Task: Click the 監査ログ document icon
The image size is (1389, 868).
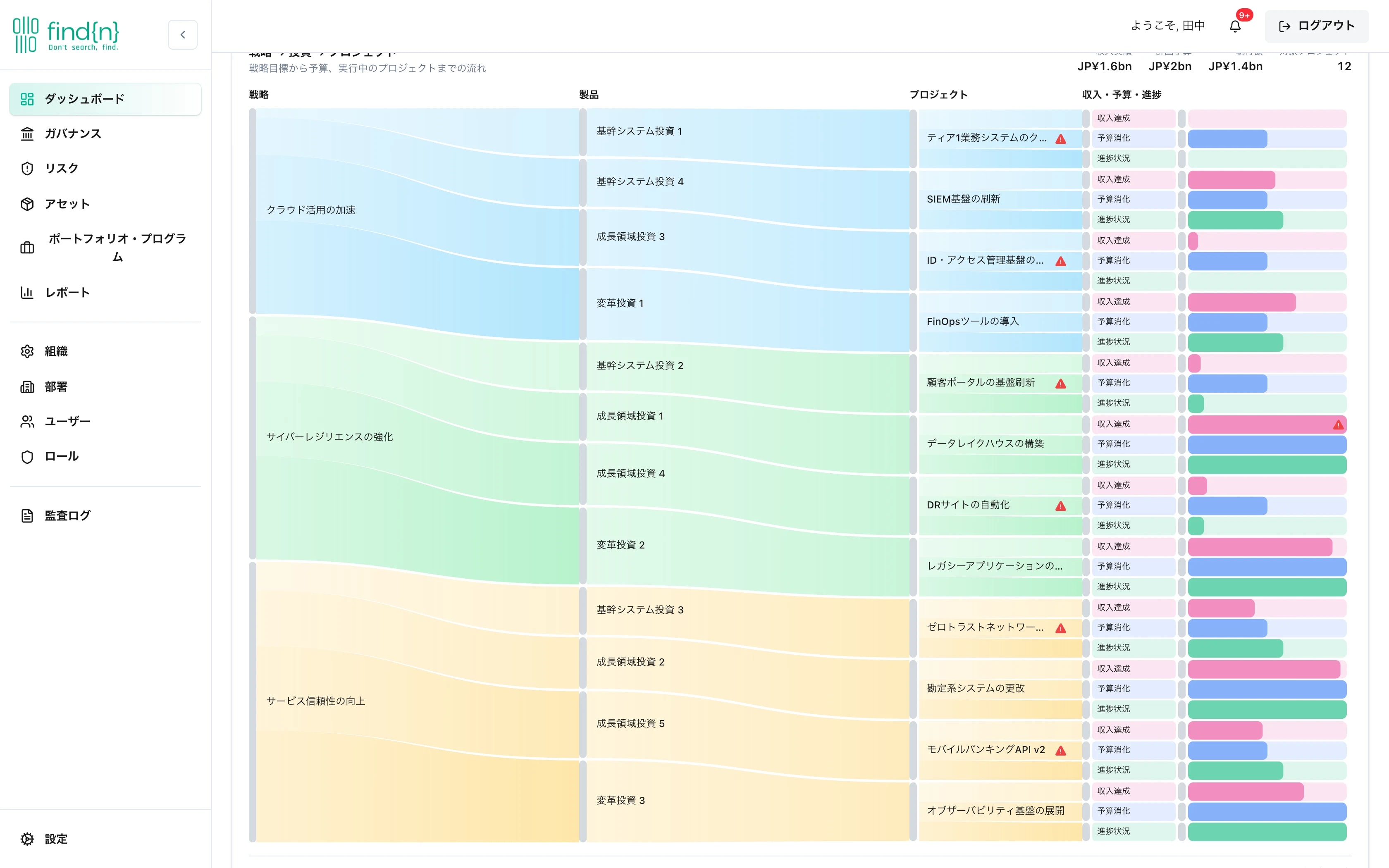Action: pos(27,515)
